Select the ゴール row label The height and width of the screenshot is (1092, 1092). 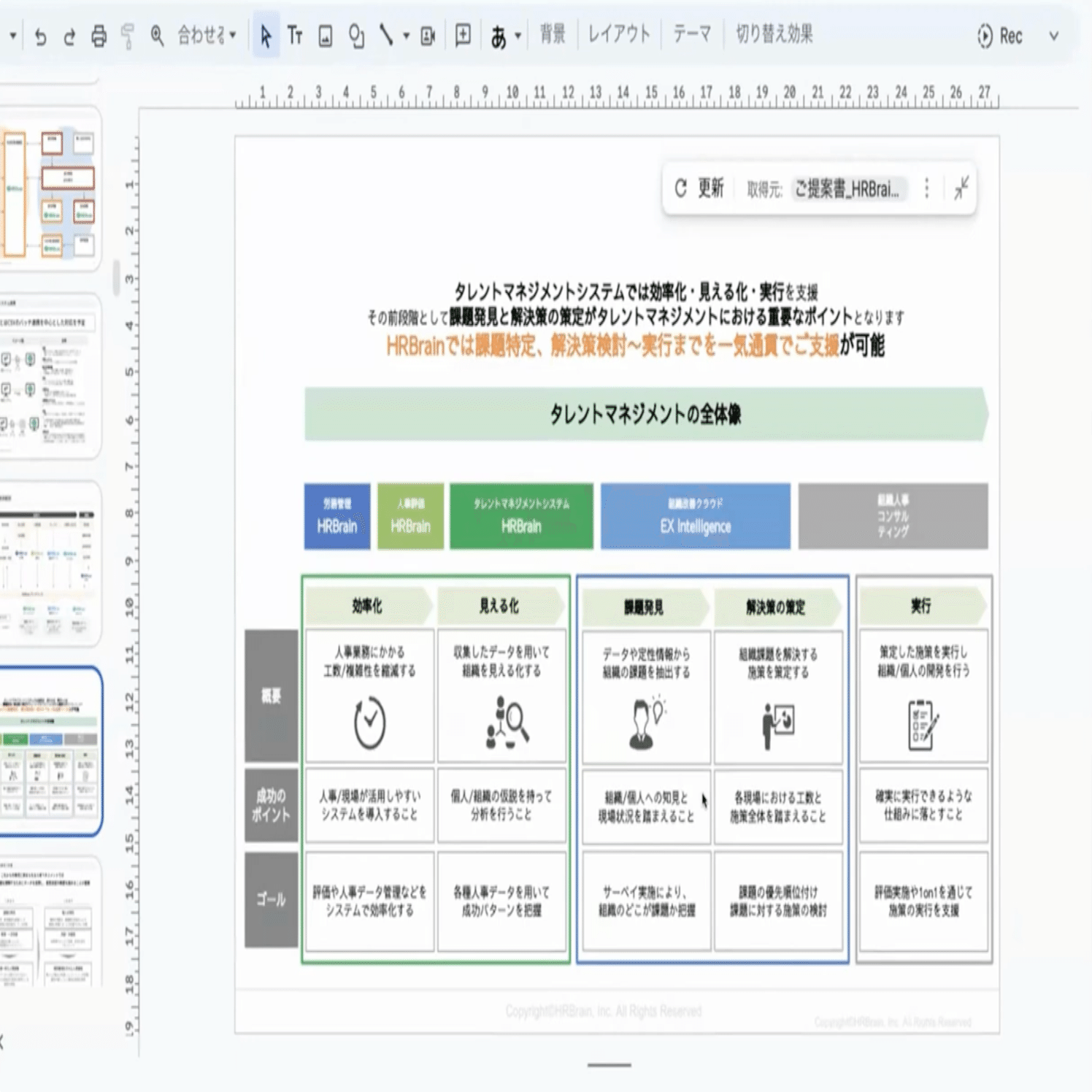coord(271,899)
